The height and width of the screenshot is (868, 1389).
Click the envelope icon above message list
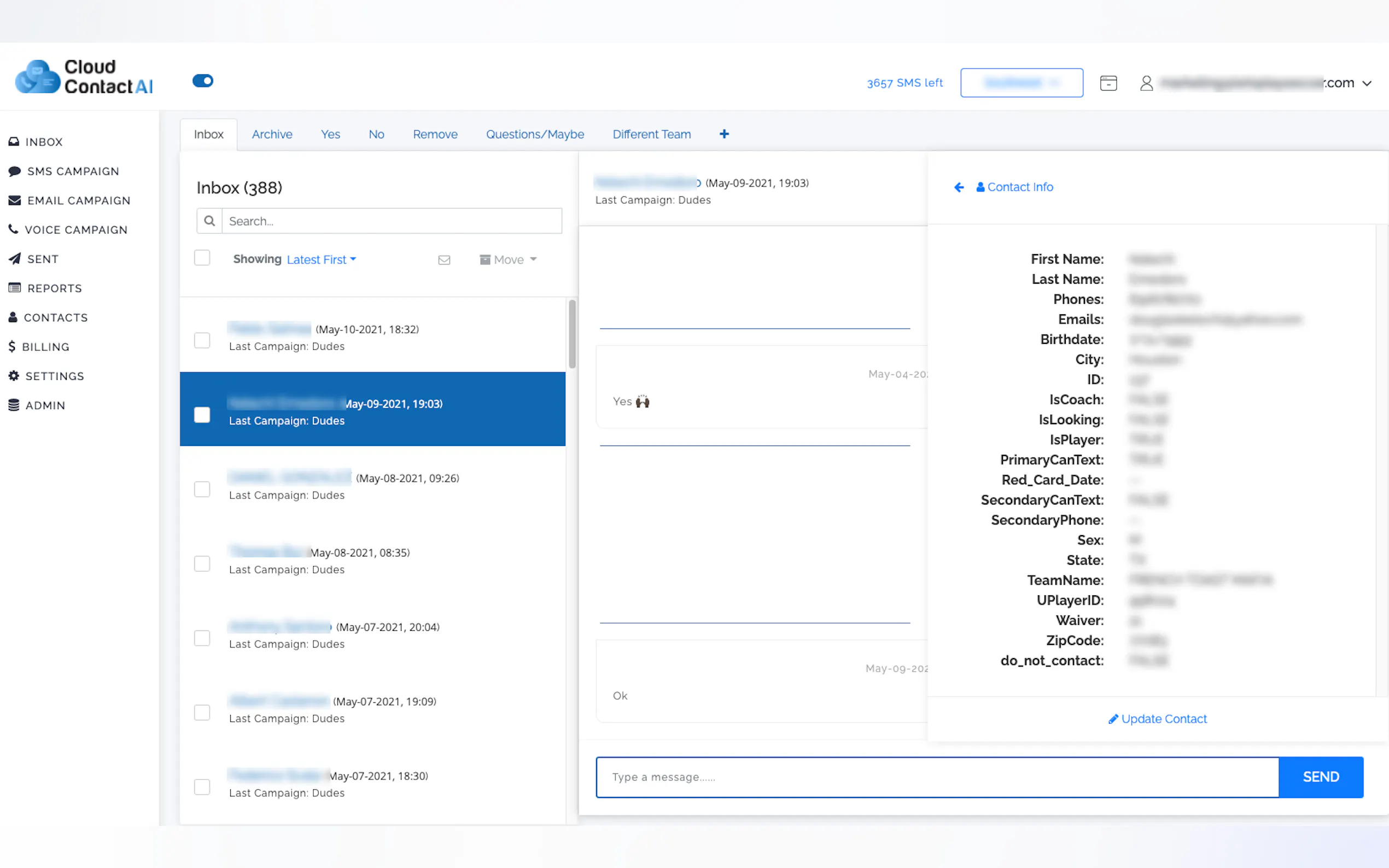click(444, 260)
